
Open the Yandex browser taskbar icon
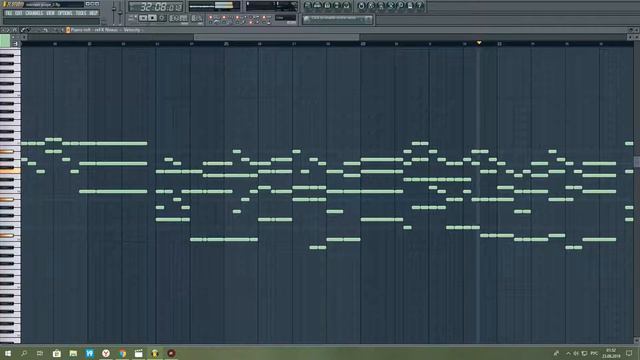pyautogui.click(x=106, y=353)
